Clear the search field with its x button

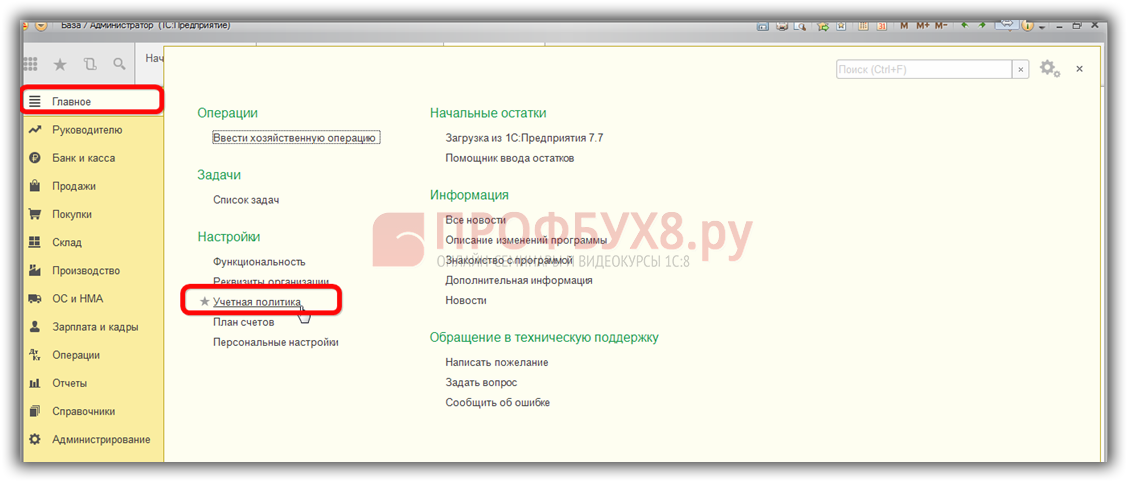[x=1020, y=70]
